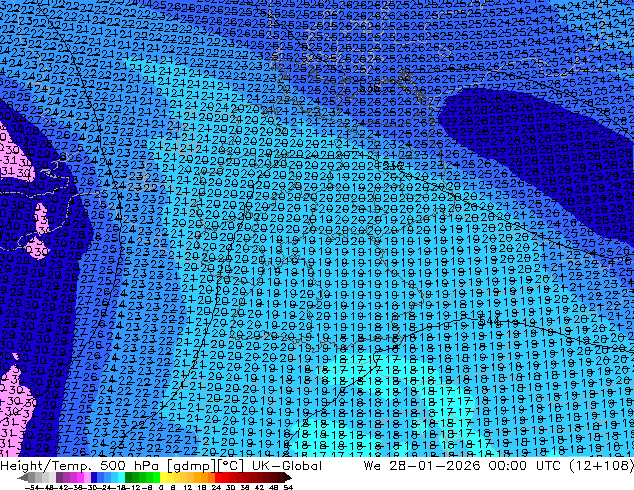The width and height of the screenshot is (634, 490).
Task: Click the bright green legend swatch near -8
Action: click(x=156, y=478)
